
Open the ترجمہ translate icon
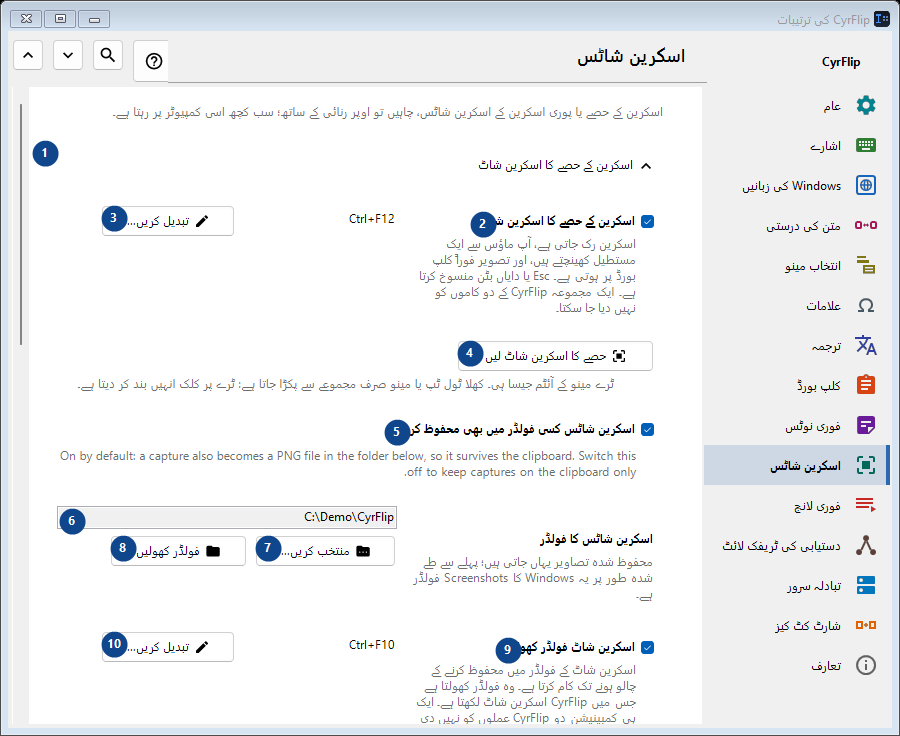(866, 345)
